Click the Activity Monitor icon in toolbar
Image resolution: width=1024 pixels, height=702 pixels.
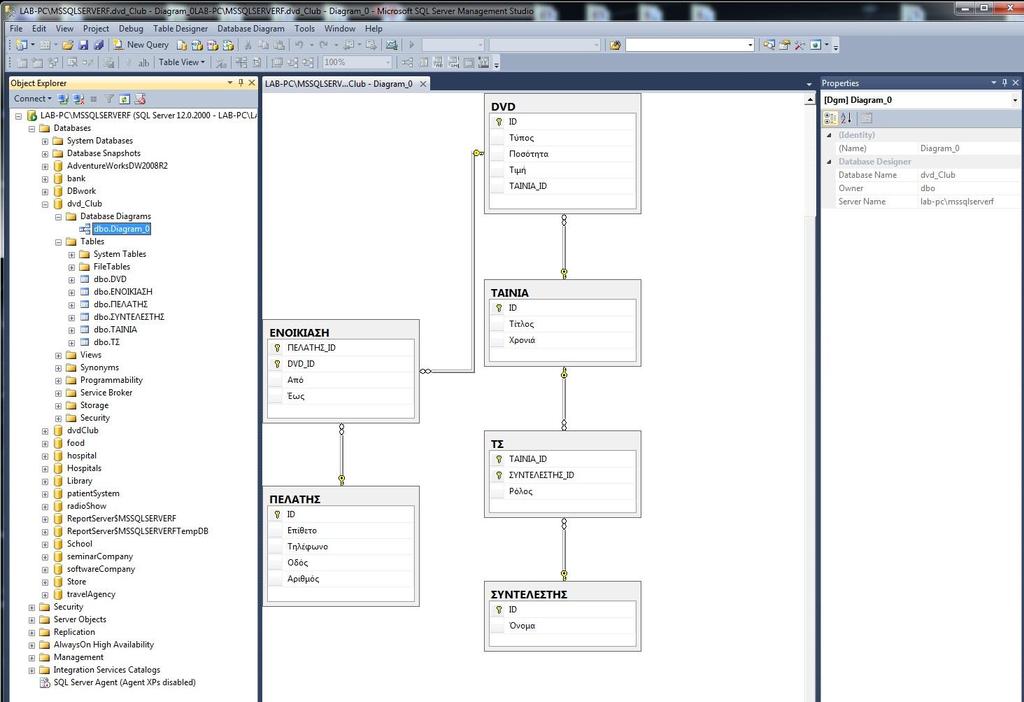tap(391, 45)
